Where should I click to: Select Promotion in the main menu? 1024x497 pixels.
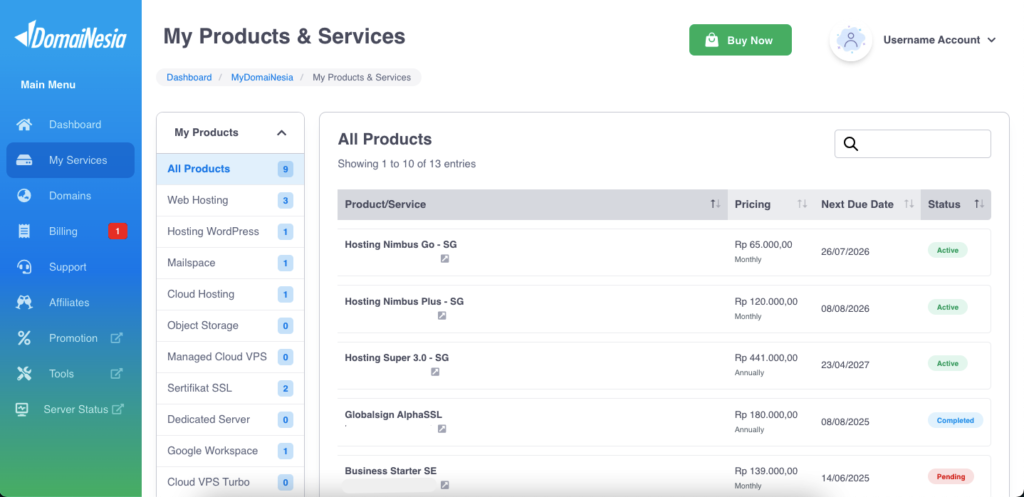[x=71, y=338]
